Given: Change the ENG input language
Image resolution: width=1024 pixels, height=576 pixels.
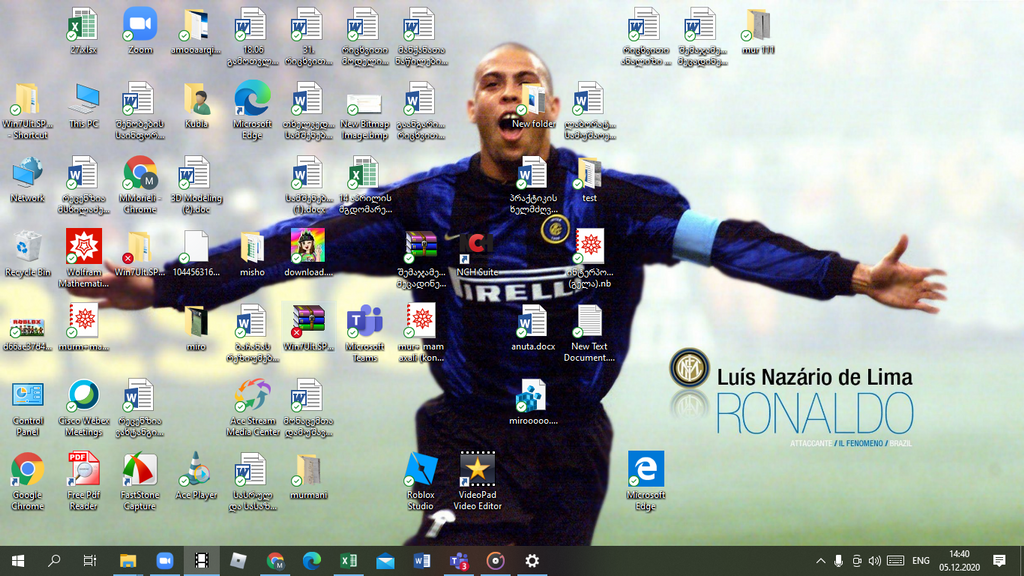Looking at the screenshot, I should point(921,561).
